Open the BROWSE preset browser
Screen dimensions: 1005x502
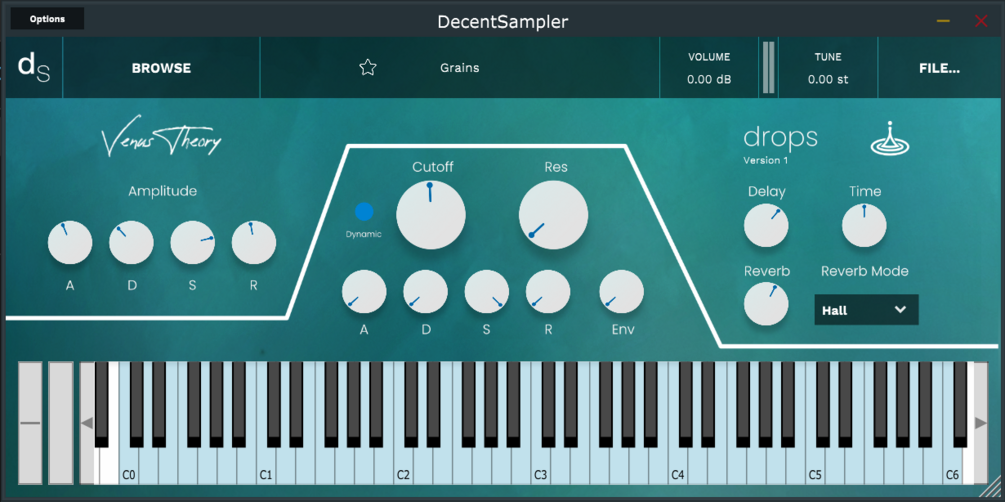coord(162,68)
